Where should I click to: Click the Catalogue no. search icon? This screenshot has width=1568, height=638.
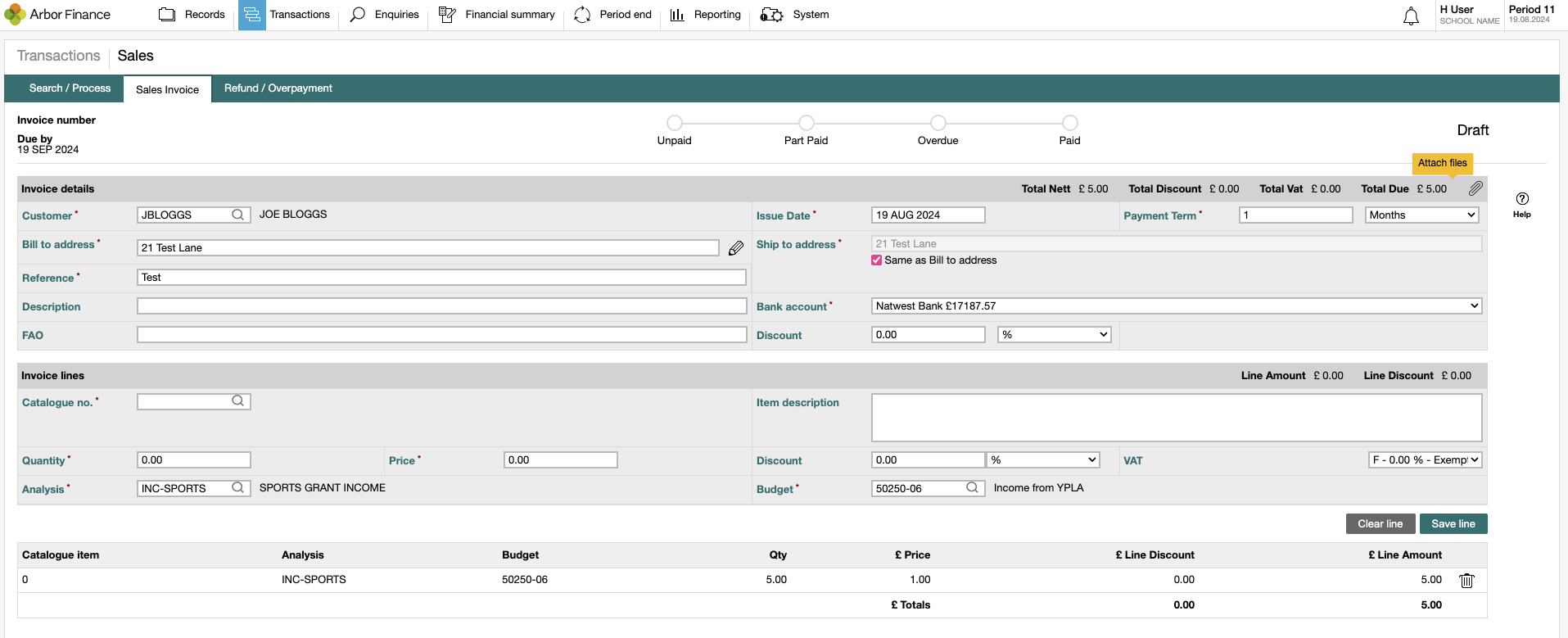(x=237, y=401)
